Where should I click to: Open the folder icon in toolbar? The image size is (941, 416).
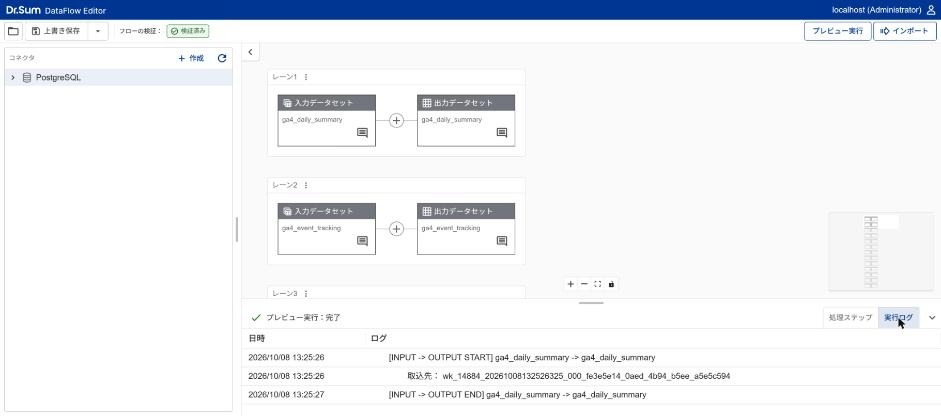[x=13, y=31]
